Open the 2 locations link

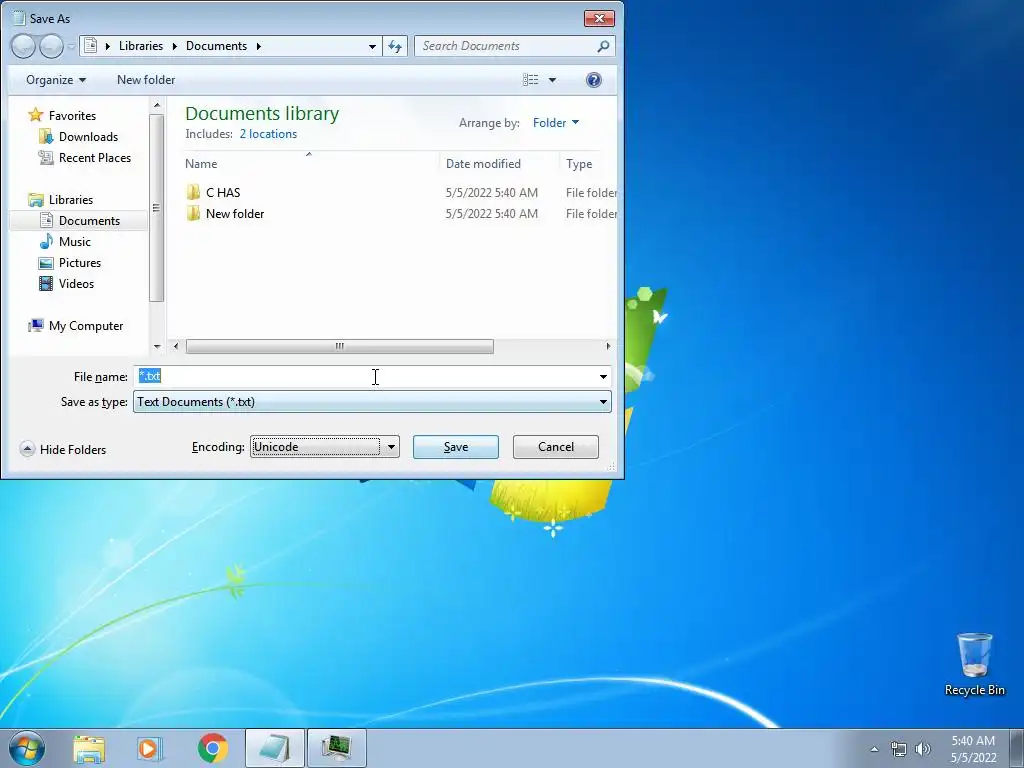(268, 134)
